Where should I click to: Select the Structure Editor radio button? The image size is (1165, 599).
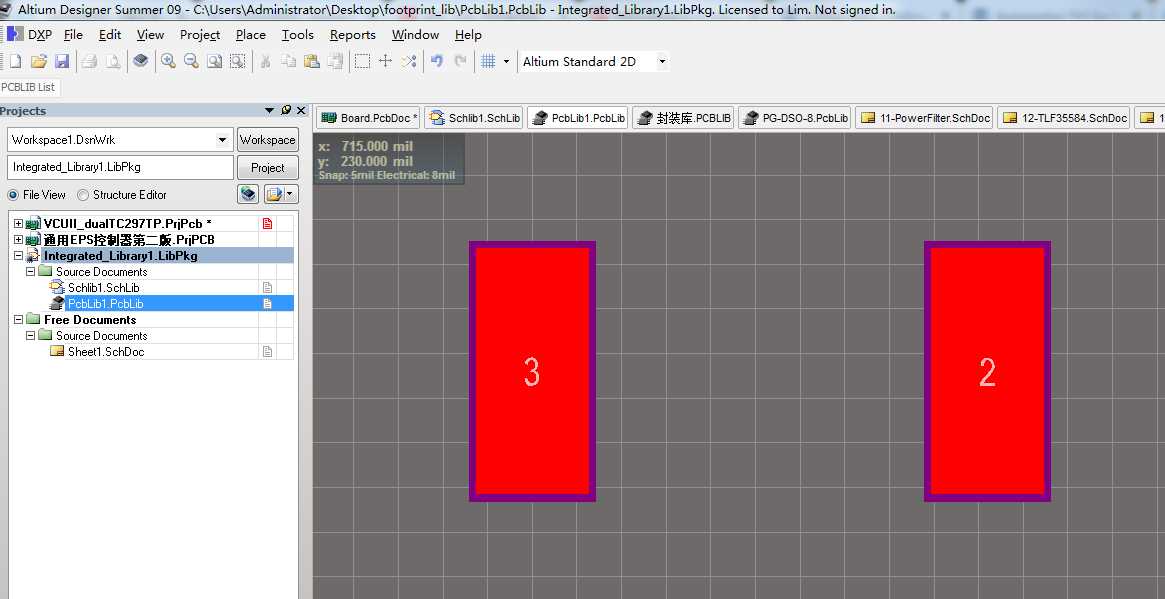coord(83,195)
